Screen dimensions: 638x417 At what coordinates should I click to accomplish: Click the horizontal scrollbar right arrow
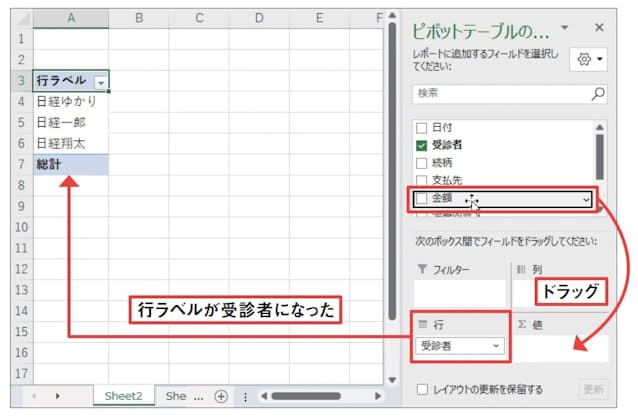coord(378,396)
